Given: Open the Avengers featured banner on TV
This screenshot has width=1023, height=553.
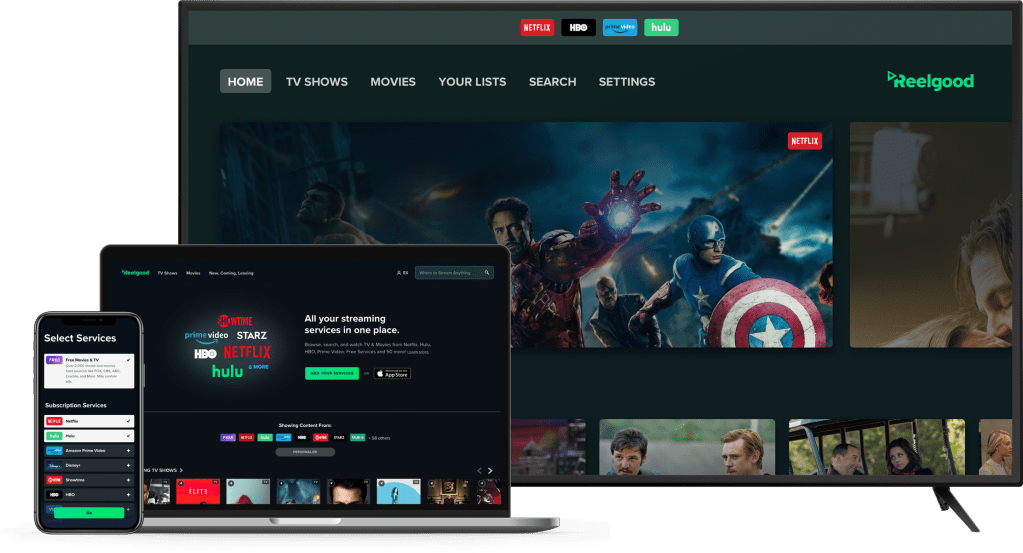Looking at the screenshot, I should click(x=526, y=235).
